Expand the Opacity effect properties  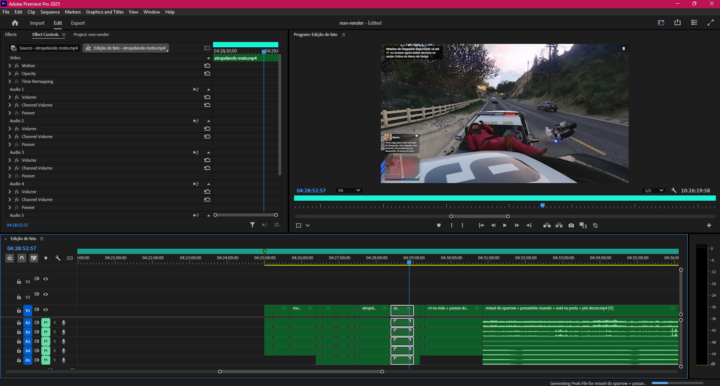pos(10,73)
